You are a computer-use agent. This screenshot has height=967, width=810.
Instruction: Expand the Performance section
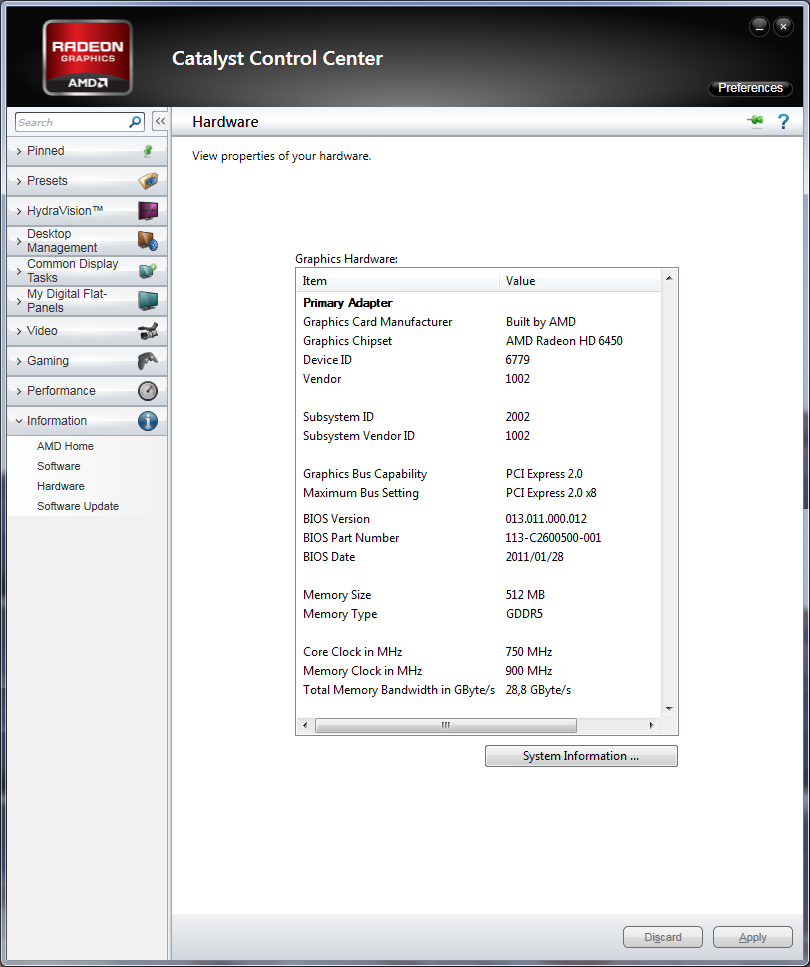tap(86, 391)
